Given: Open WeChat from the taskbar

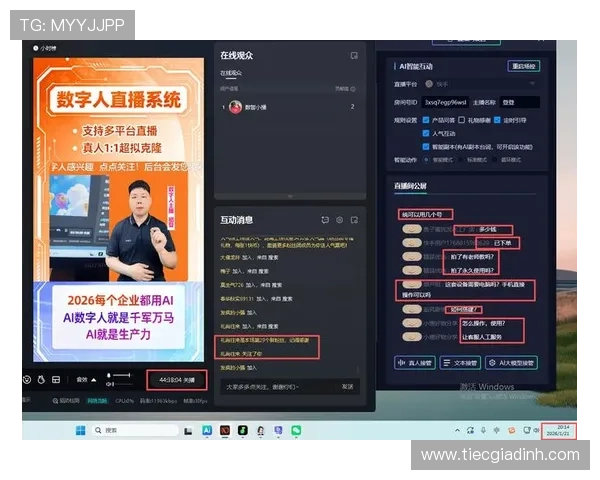Looking at the screenshot, I should (x=296, y=430).
